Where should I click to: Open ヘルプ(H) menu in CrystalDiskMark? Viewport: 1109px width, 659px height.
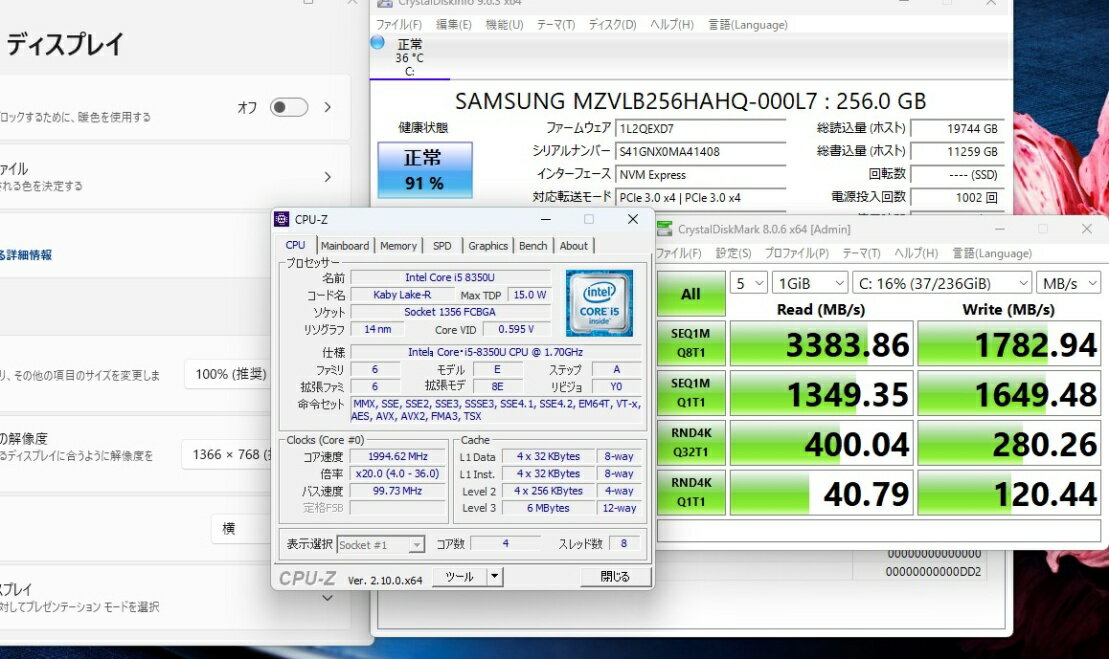[x=916, y=253]
